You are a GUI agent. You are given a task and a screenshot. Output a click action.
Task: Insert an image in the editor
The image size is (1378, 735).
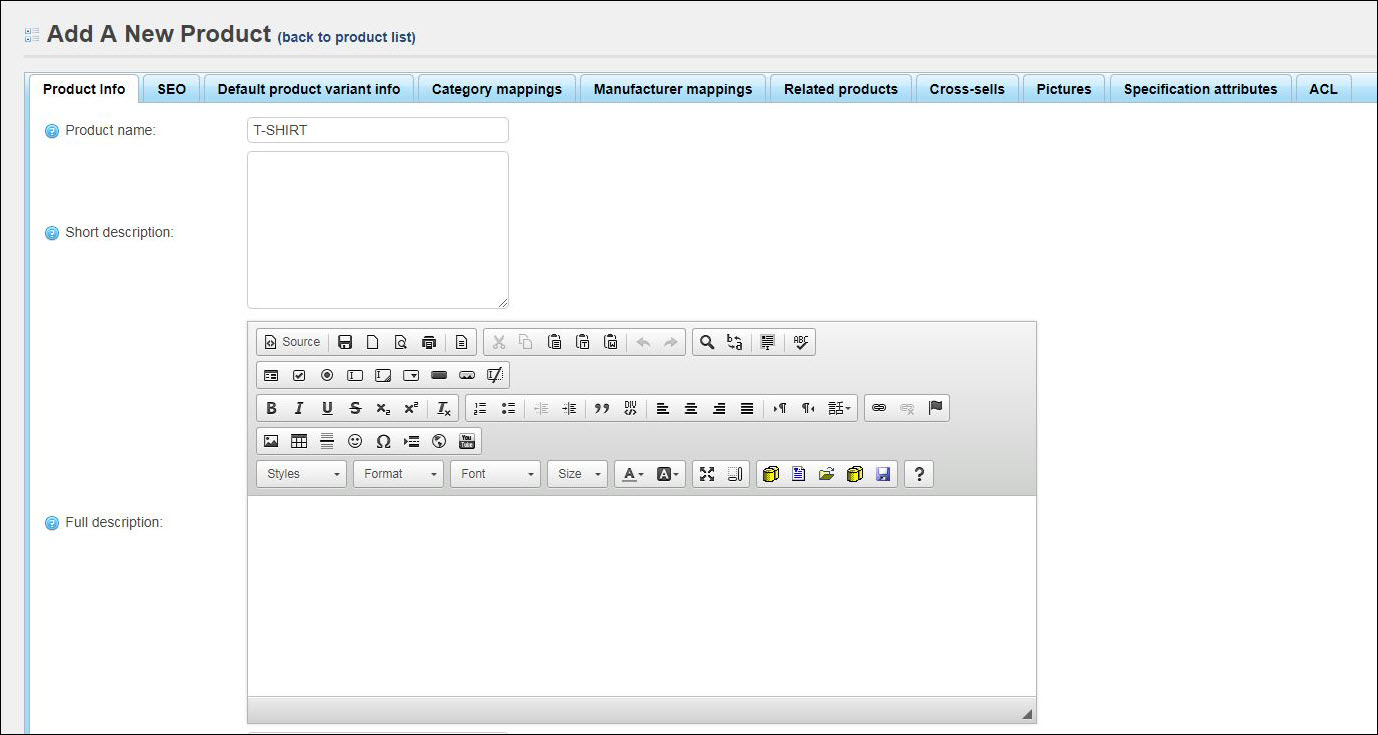click(271, 441)
